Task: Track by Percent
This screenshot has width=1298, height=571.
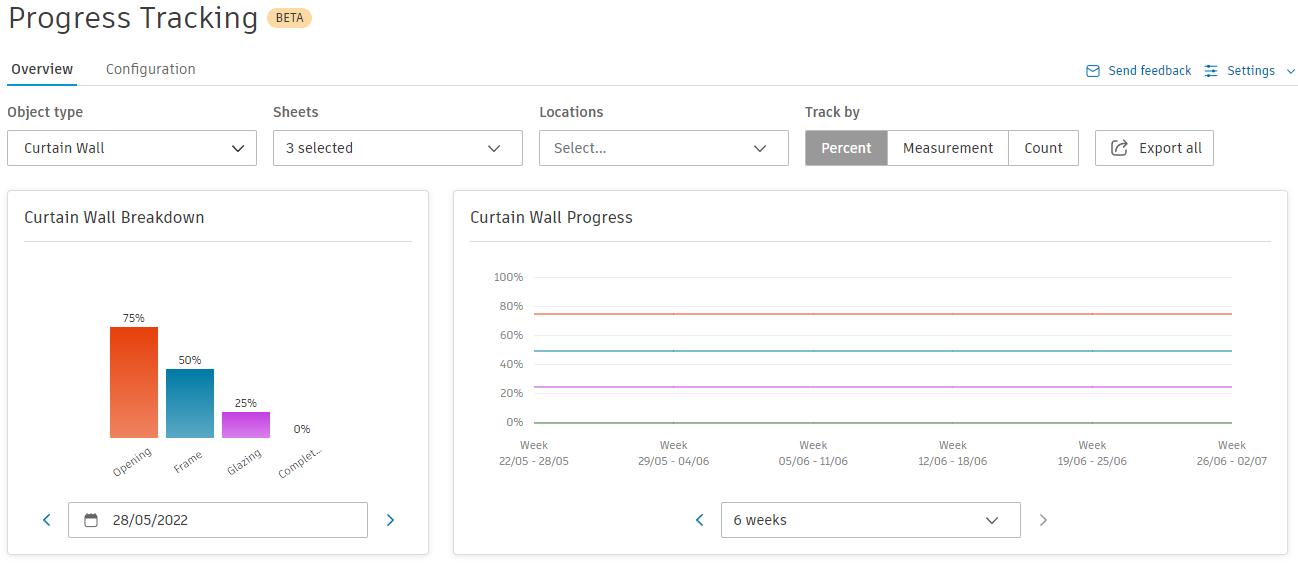Action: coord(846,148)
